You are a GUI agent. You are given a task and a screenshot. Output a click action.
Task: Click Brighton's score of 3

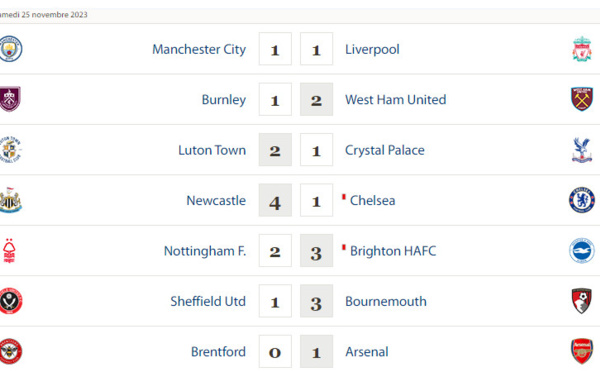(x=316, y=251)
